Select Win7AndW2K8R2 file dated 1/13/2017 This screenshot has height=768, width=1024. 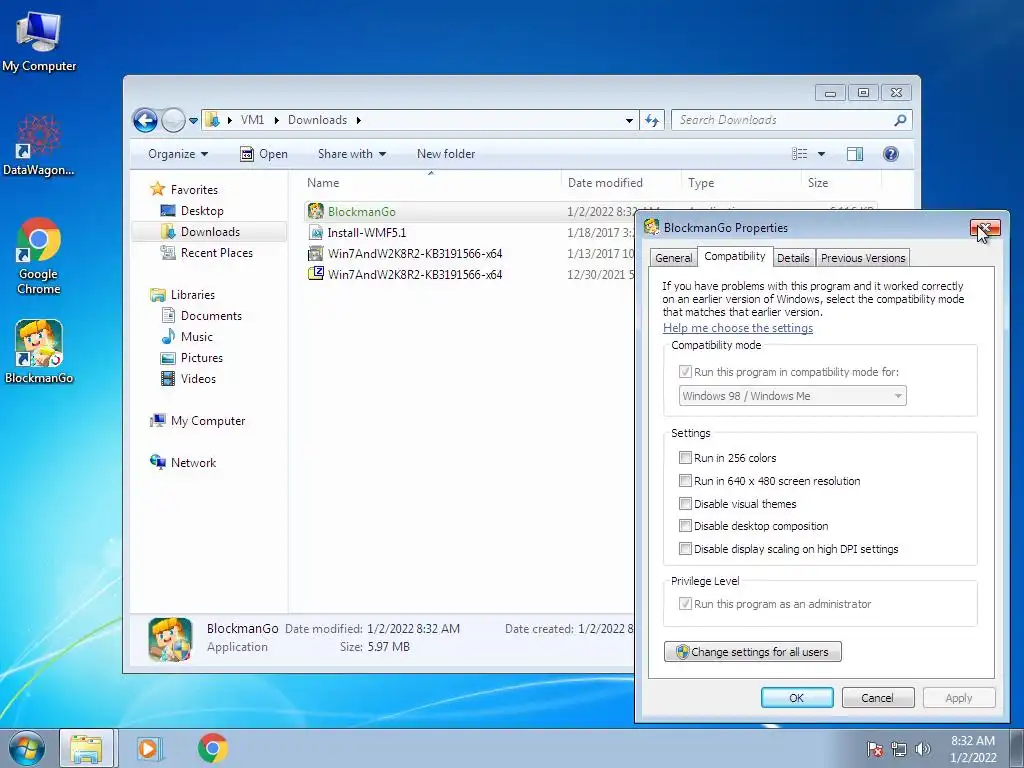[415, 254]
